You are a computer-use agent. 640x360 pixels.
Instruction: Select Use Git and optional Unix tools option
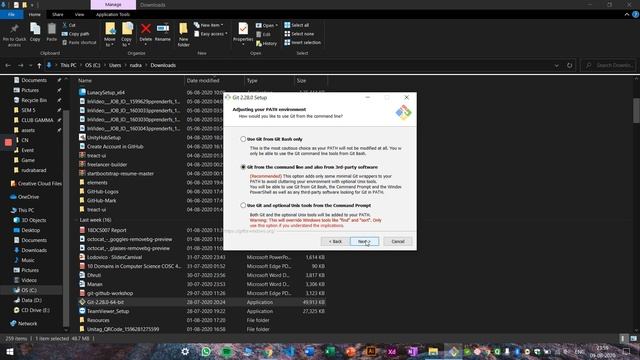coord(243,205)
